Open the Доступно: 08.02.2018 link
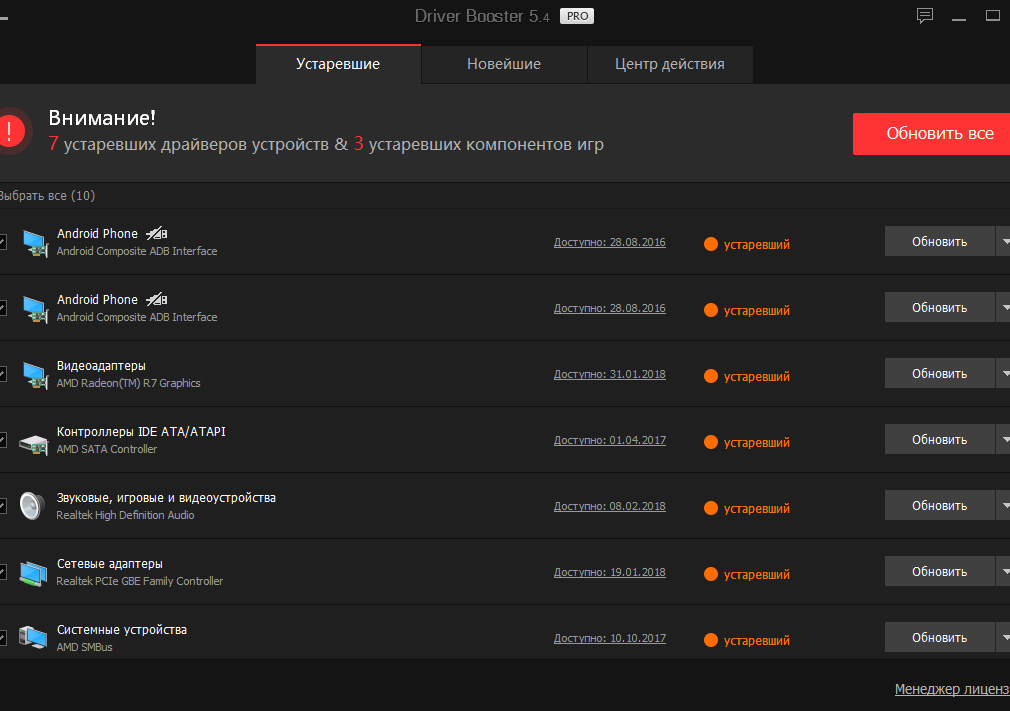 (x=609, y=506)
